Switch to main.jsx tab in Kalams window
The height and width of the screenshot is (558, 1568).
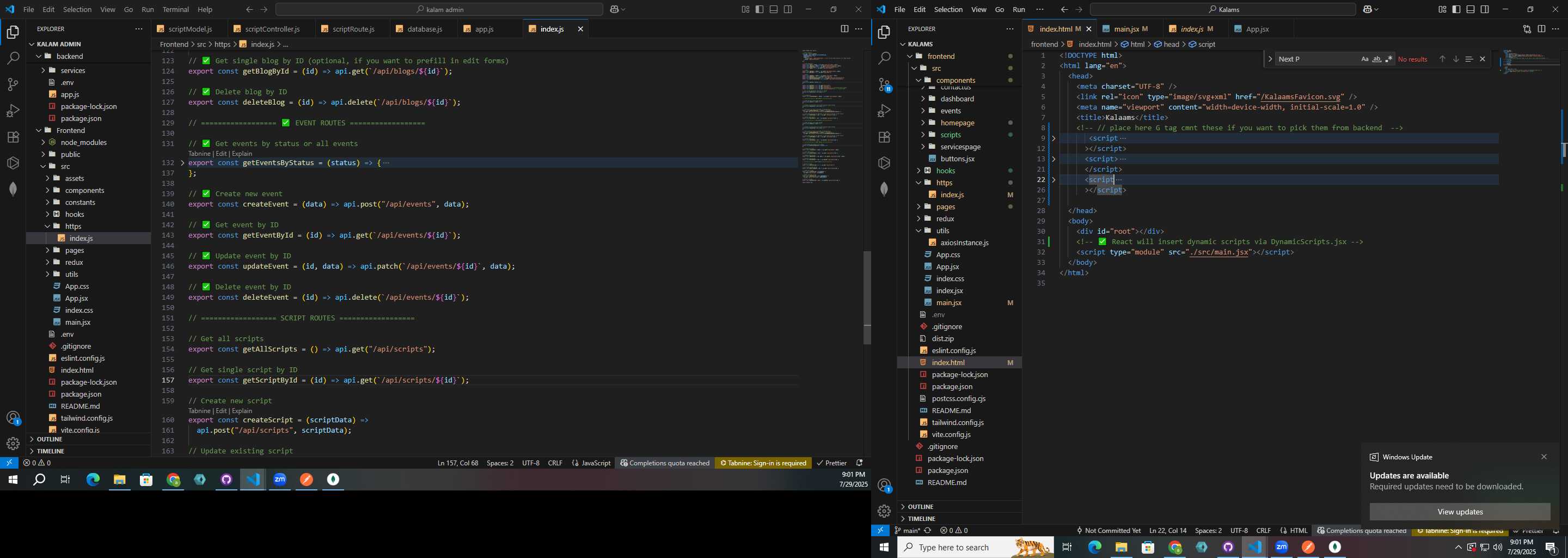point(1129,29)
